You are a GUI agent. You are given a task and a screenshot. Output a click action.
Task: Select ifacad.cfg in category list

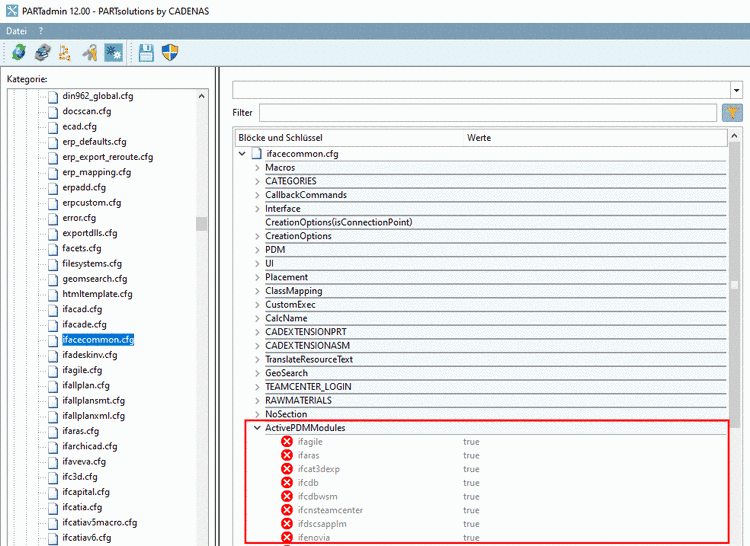82,309
